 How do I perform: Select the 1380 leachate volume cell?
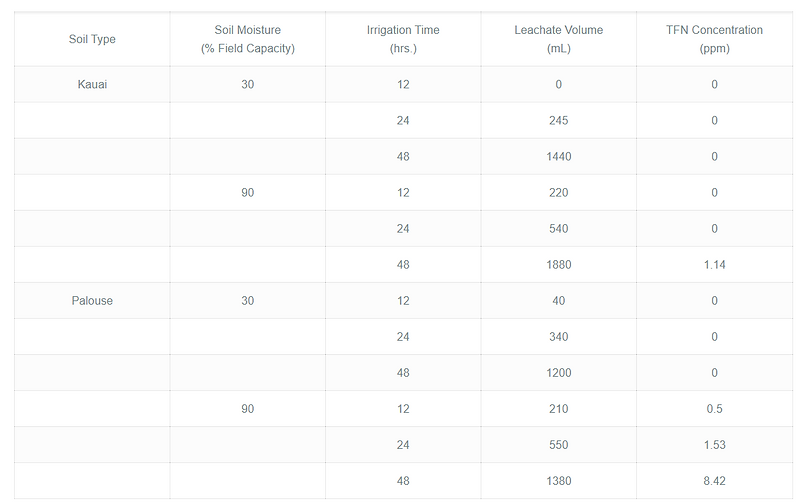558,480
